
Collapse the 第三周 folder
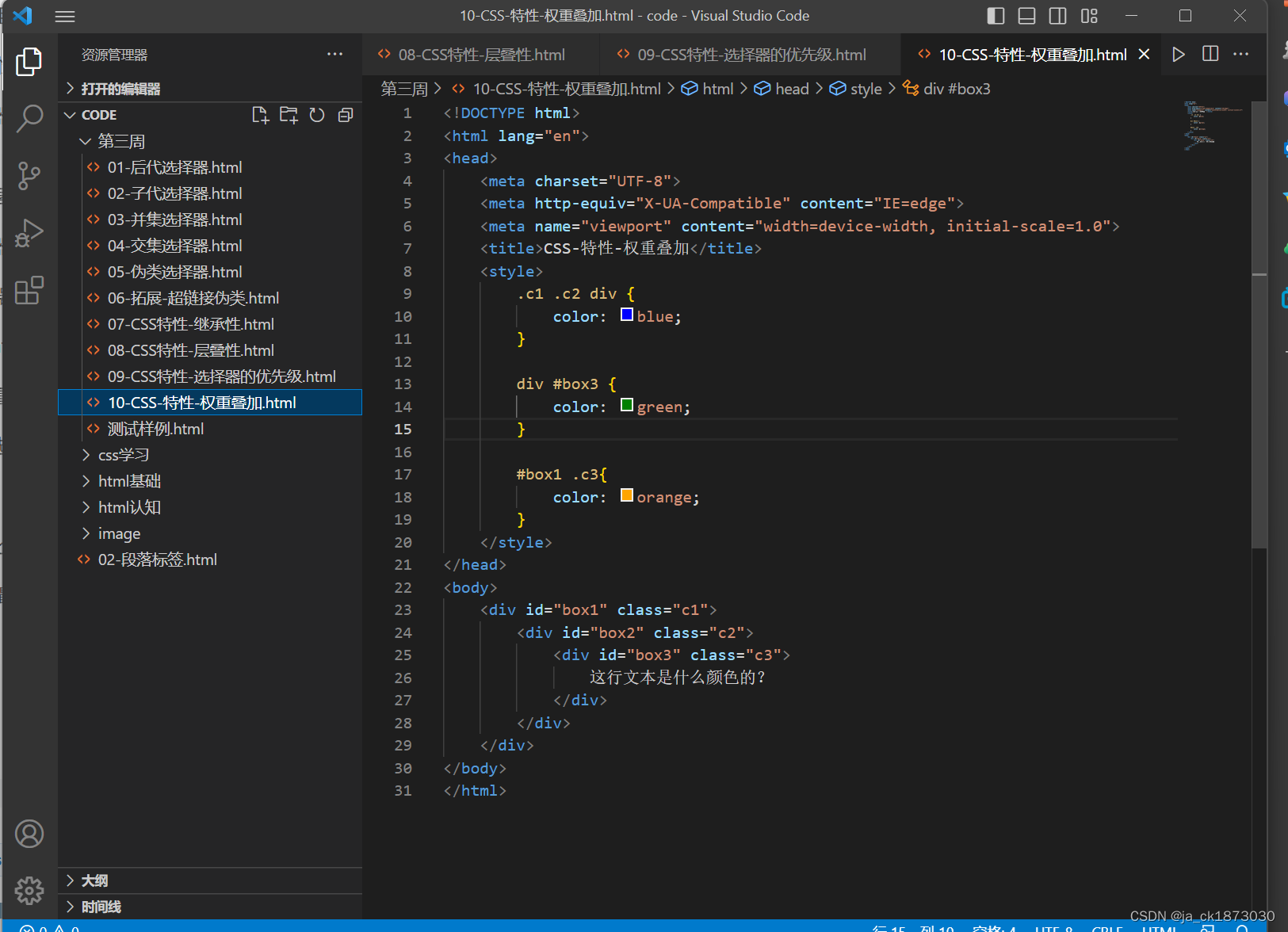120,141
